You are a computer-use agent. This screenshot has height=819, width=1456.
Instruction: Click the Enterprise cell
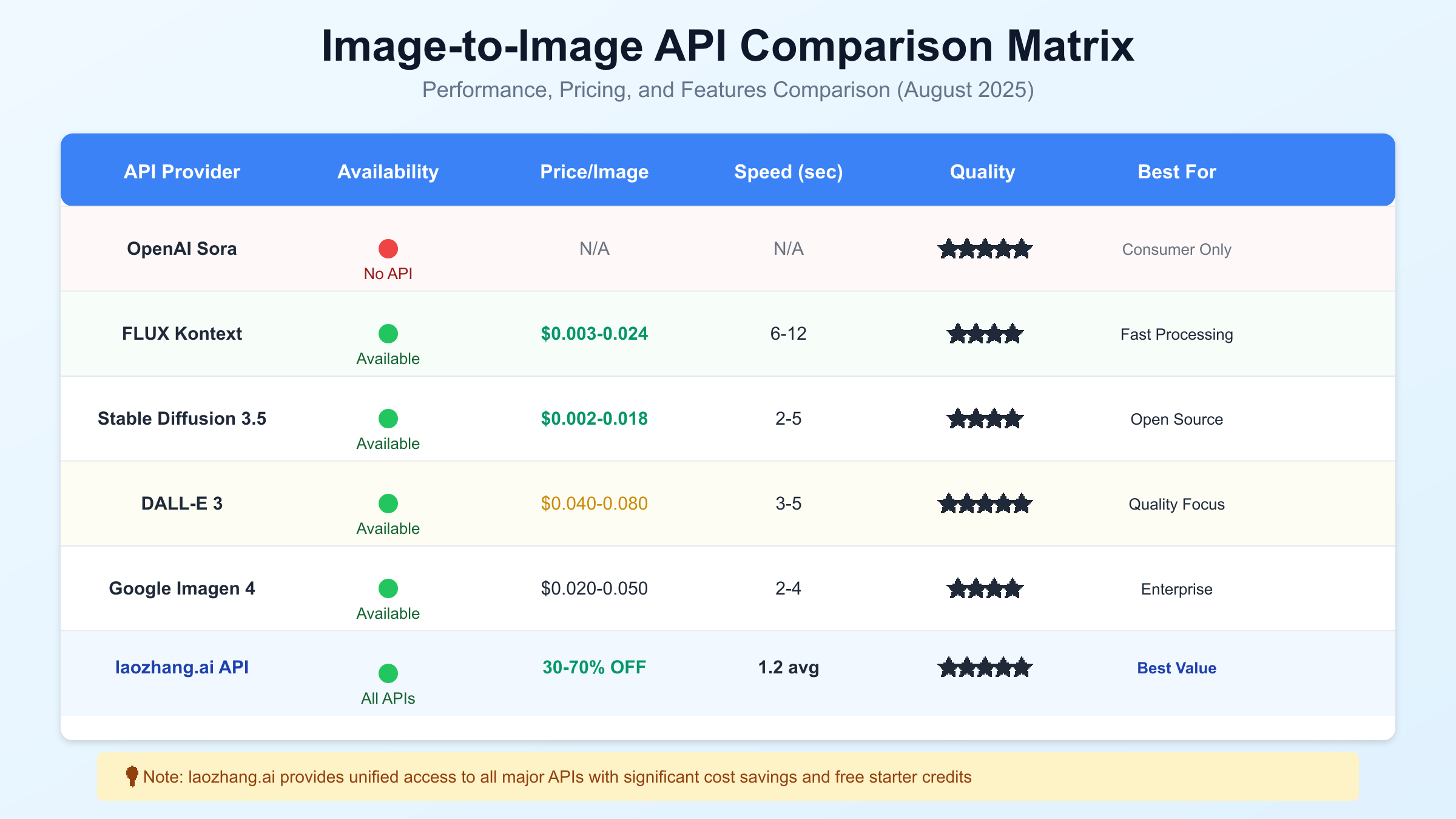tap(1177, 589)
